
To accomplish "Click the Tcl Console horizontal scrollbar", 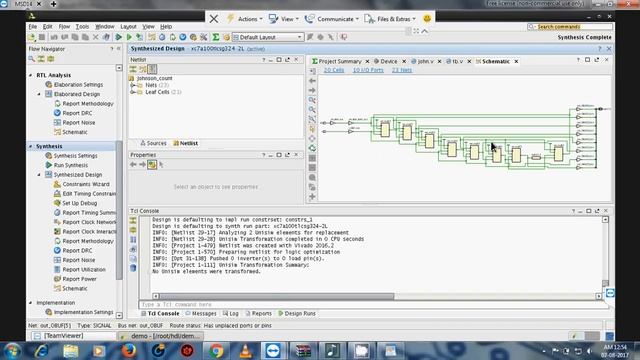I will point(277,296).
